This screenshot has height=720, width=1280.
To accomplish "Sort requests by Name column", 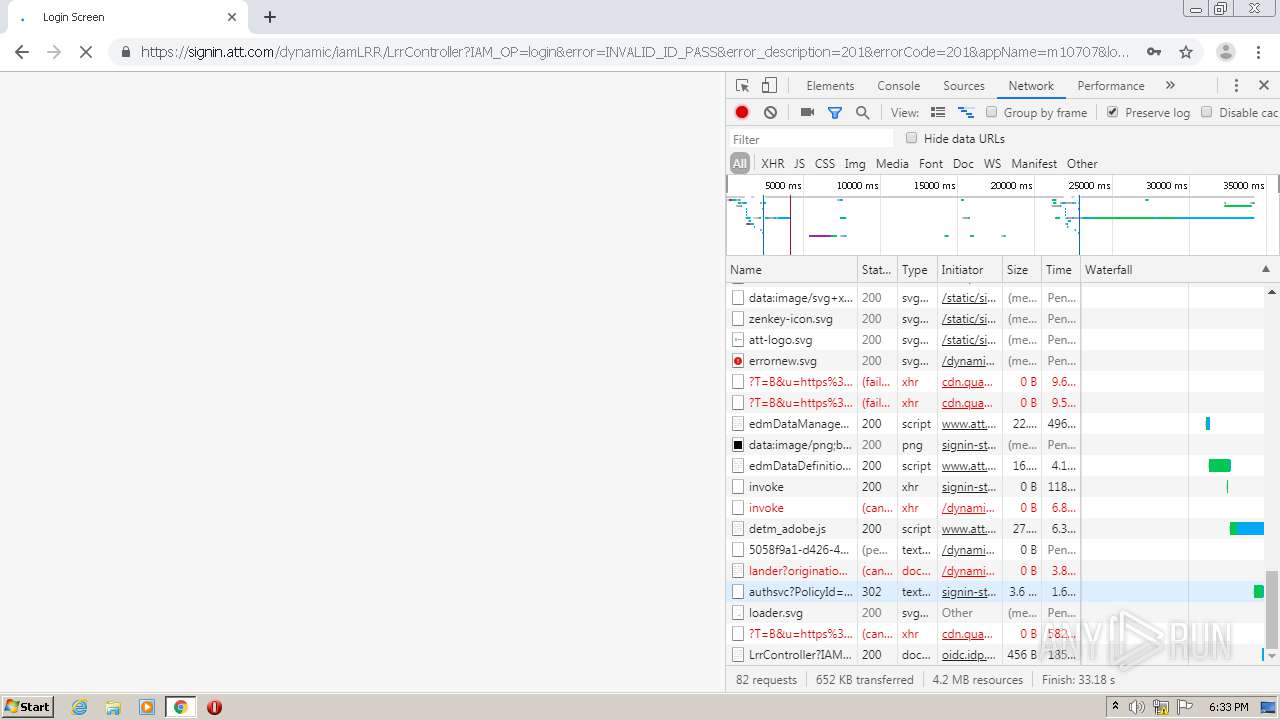I will click(792, 270).
